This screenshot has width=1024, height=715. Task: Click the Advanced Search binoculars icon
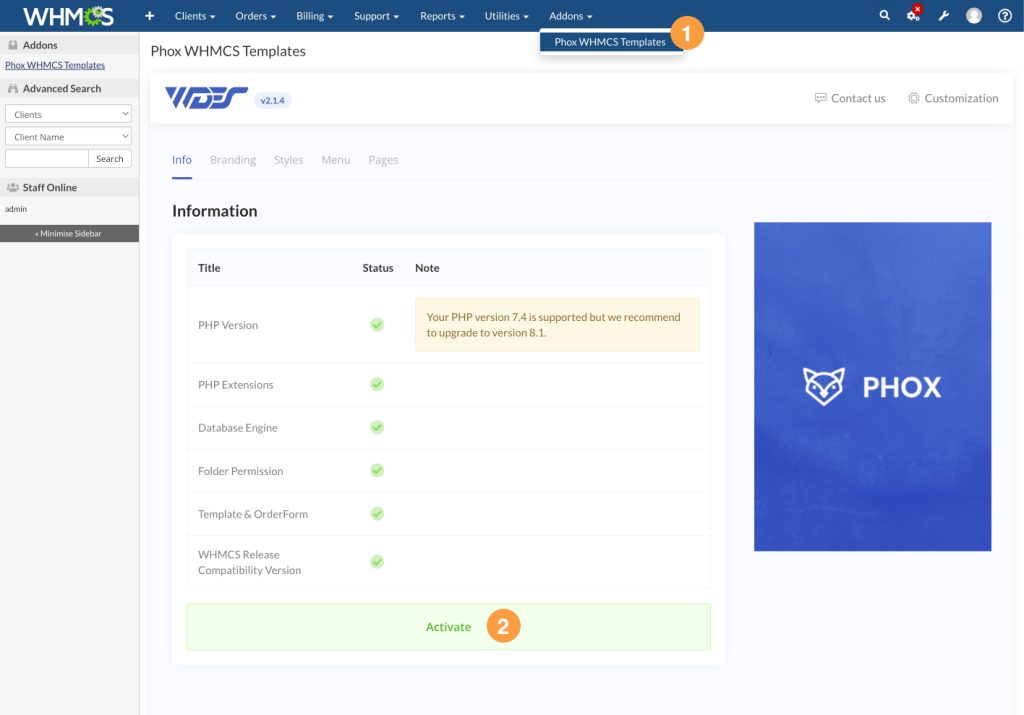tap(13, 88)
